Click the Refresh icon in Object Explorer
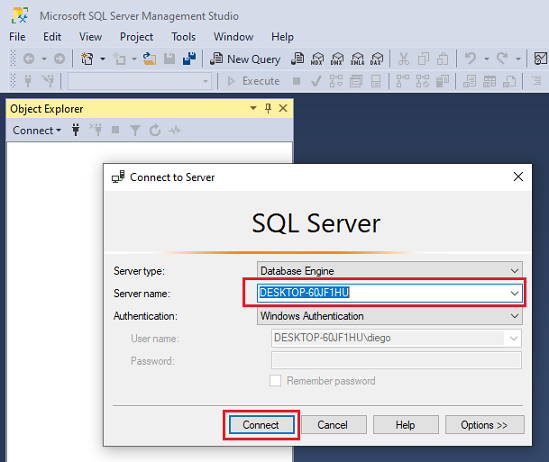Viewport: 549px width, 462px height. 155,130
